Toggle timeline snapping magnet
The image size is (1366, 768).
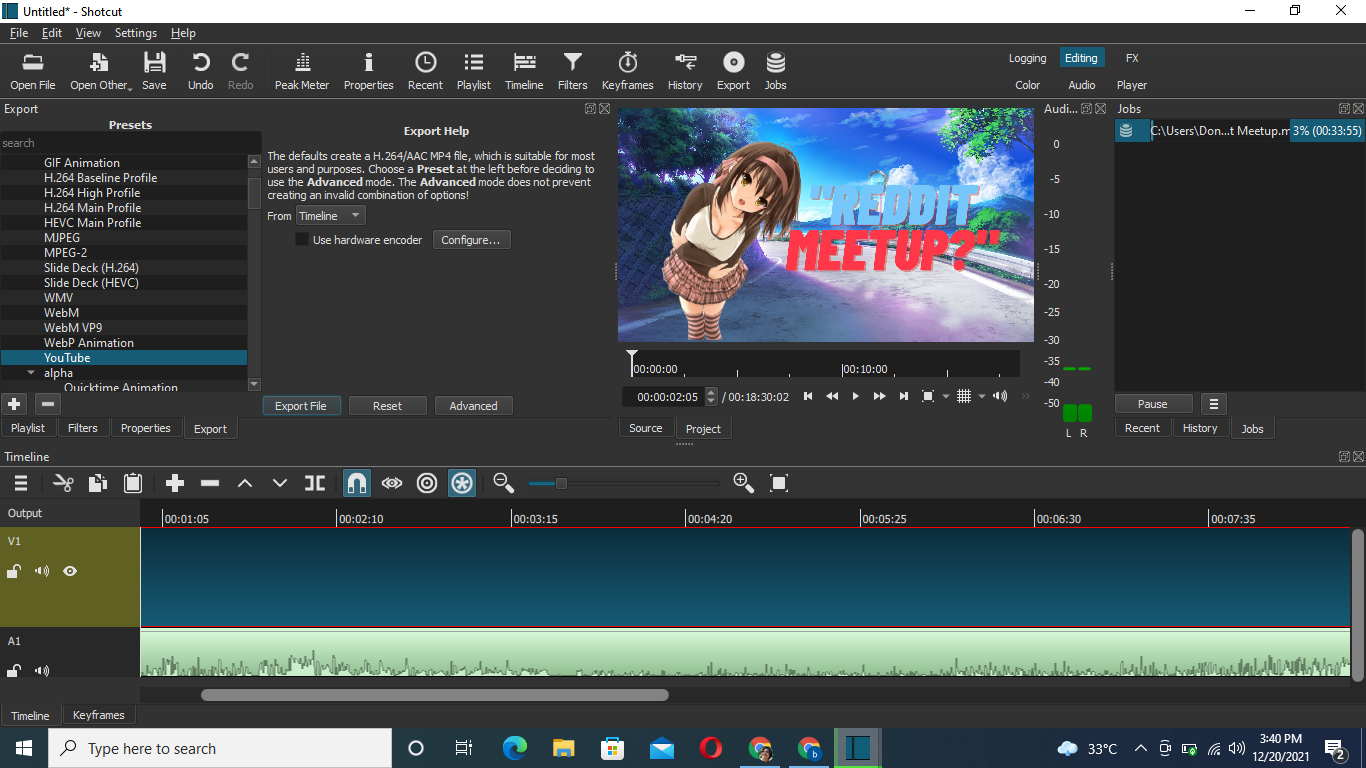356,484
